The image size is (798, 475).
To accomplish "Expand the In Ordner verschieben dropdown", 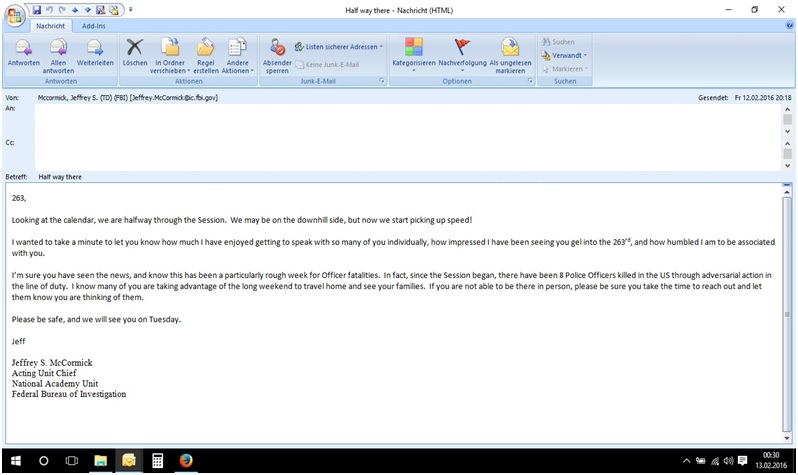I will click(170, 56).
